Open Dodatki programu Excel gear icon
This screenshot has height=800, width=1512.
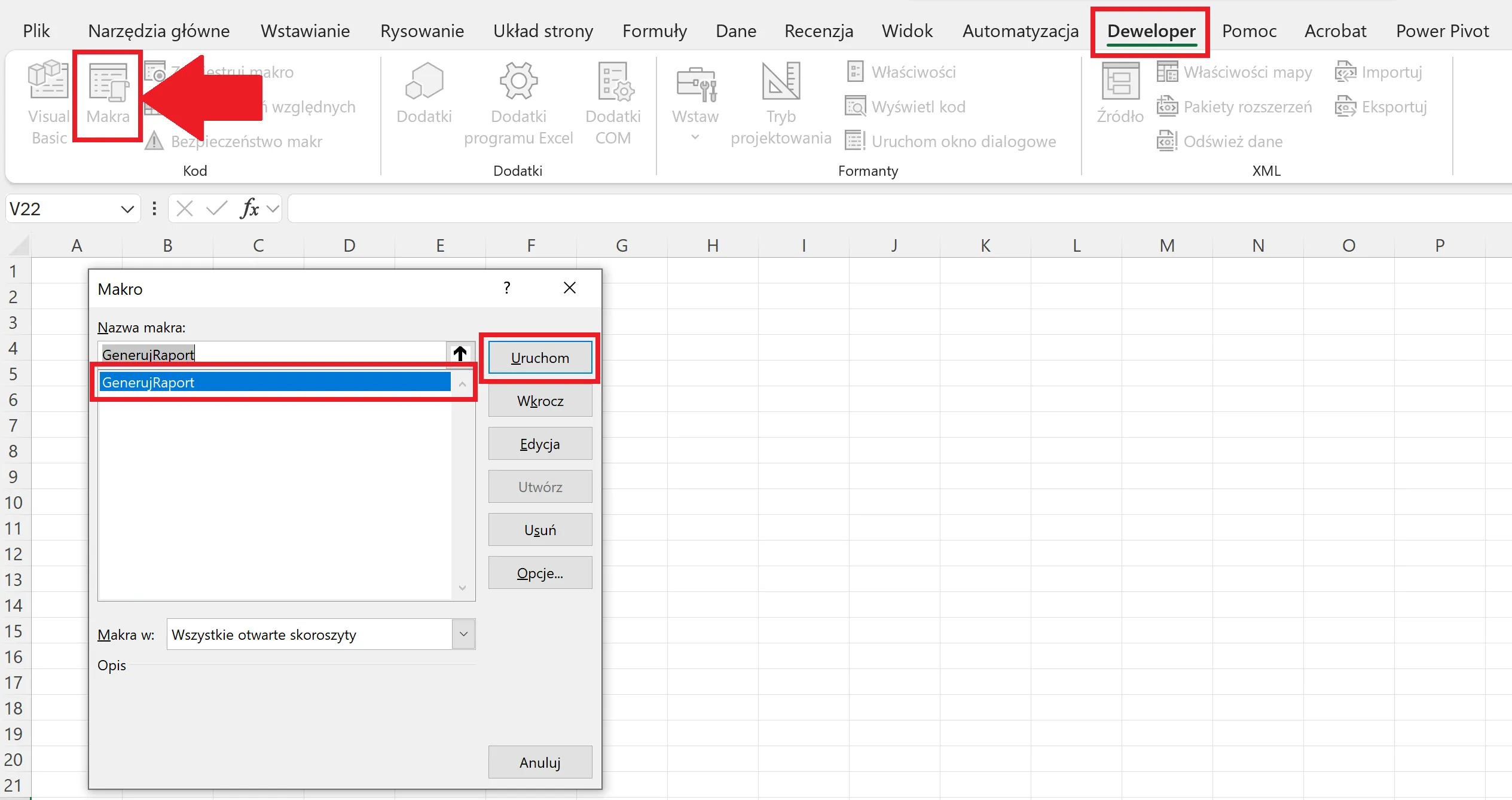518,81
